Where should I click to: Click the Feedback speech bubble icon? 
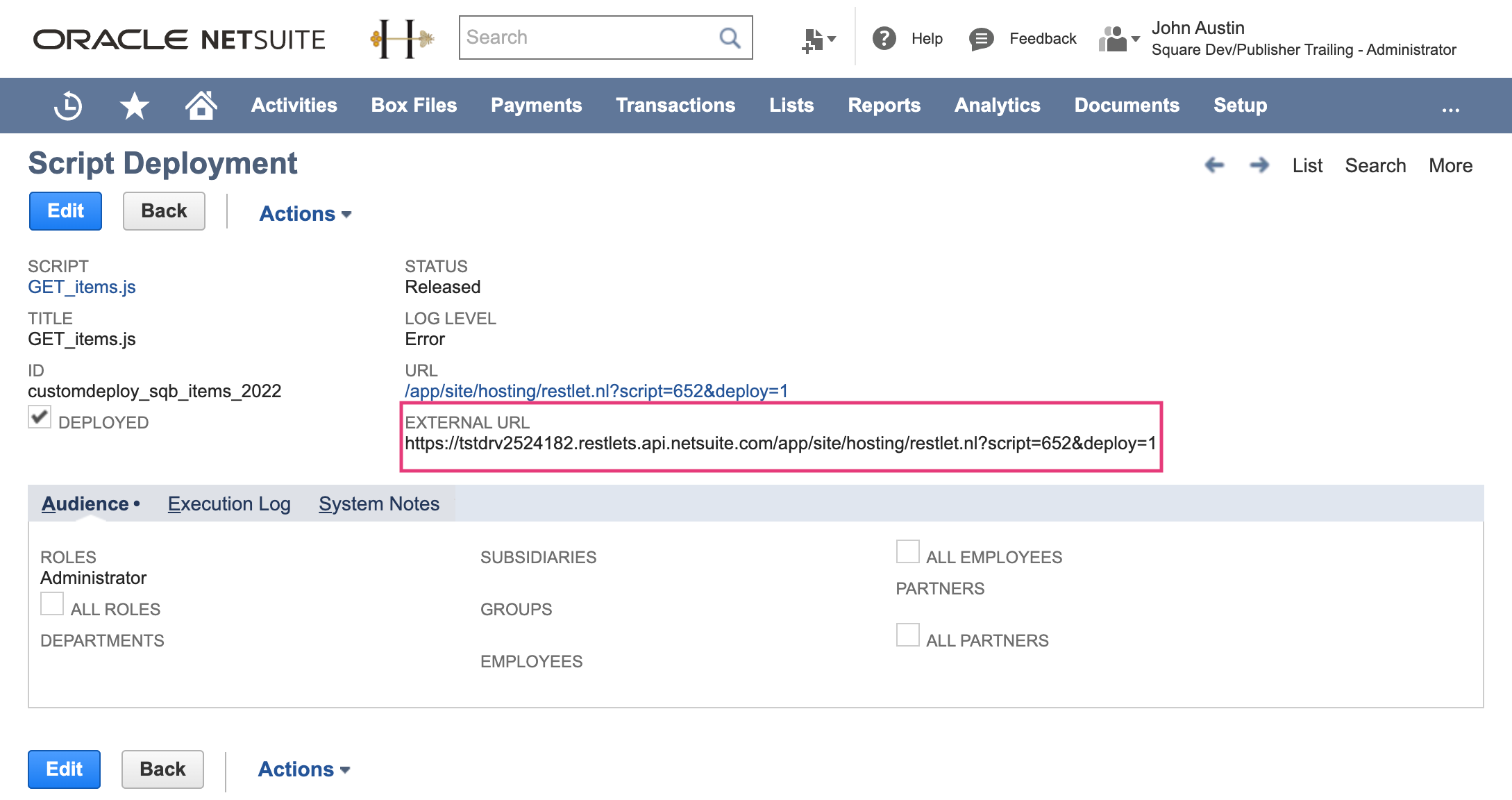pos(981,38)
